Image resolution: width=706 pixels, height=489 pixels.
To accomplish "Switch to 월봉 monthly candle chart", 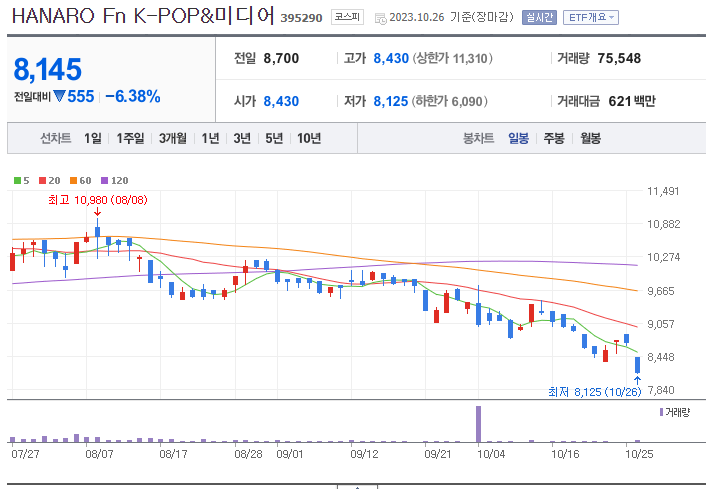I will coord(590,138).
